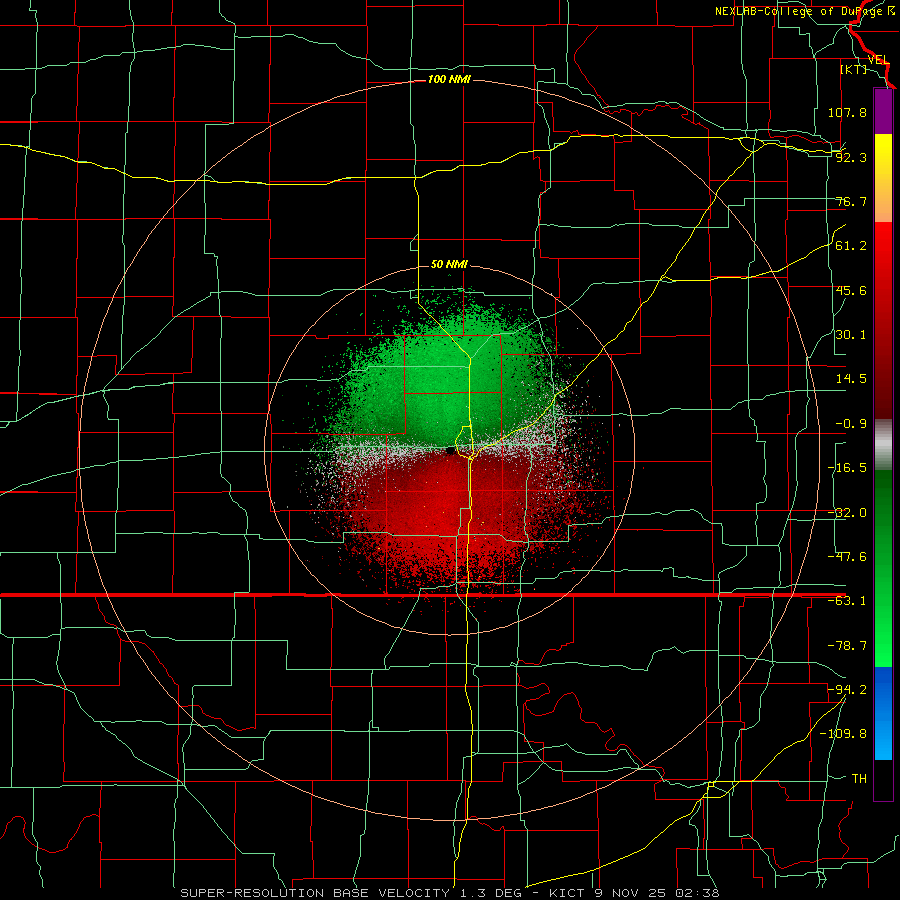Click the 61.2 value on velocity scale

point(851,246)
